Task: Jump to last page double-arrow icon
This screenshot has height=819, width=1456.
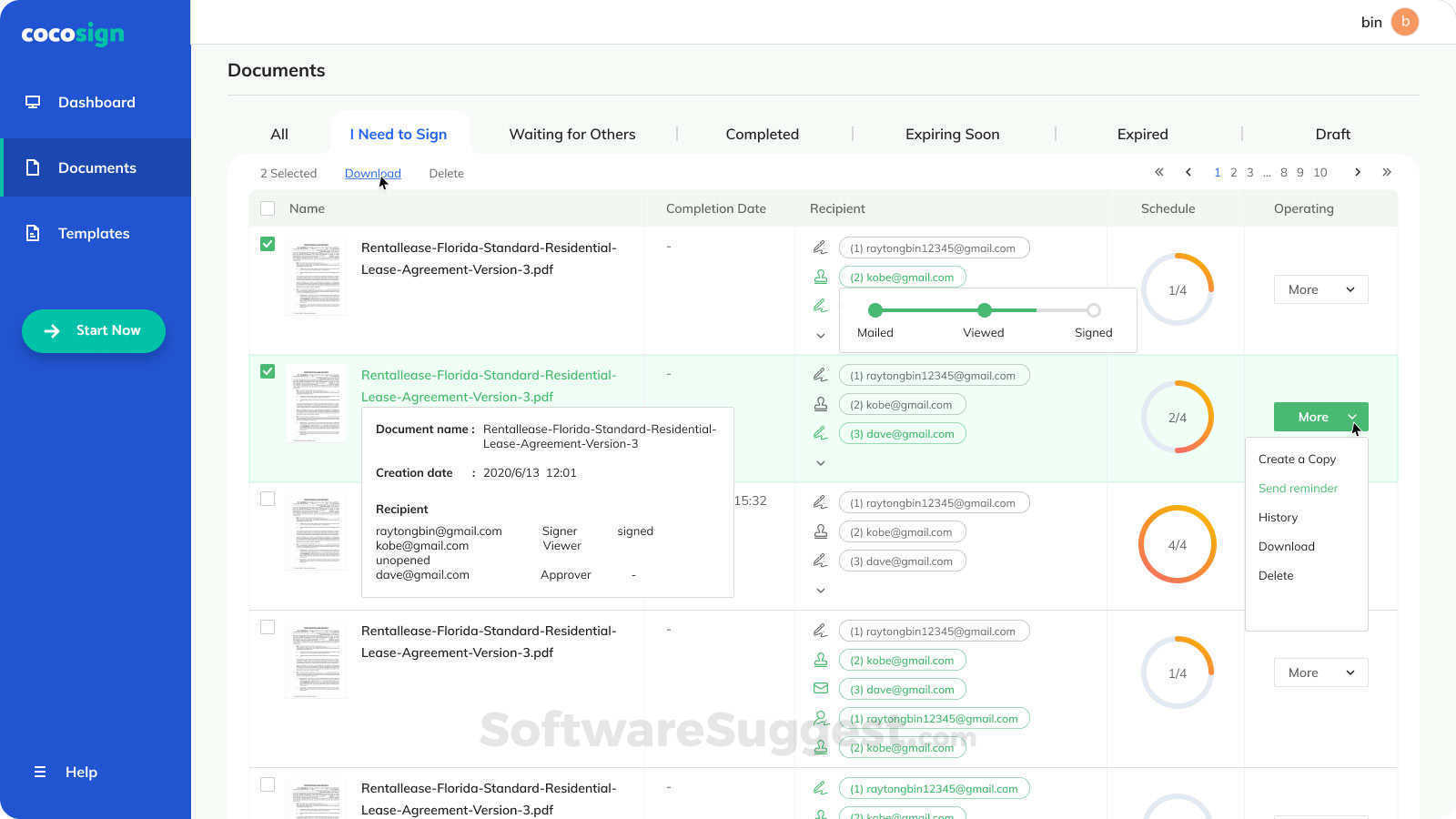Action: [1387, 172]
